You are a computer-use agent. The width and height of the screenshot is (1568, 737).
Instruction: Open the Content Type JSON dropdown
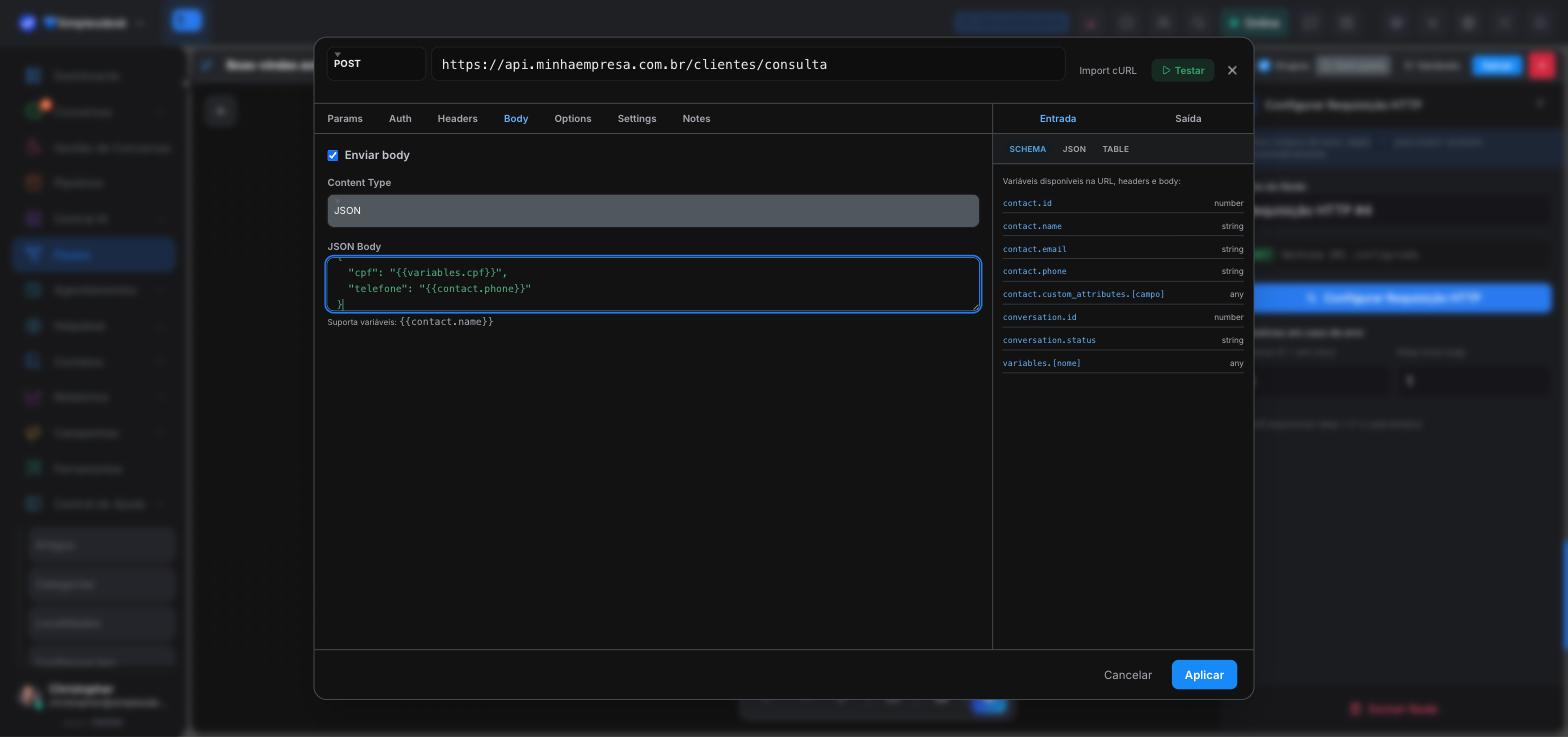(653, 211)
